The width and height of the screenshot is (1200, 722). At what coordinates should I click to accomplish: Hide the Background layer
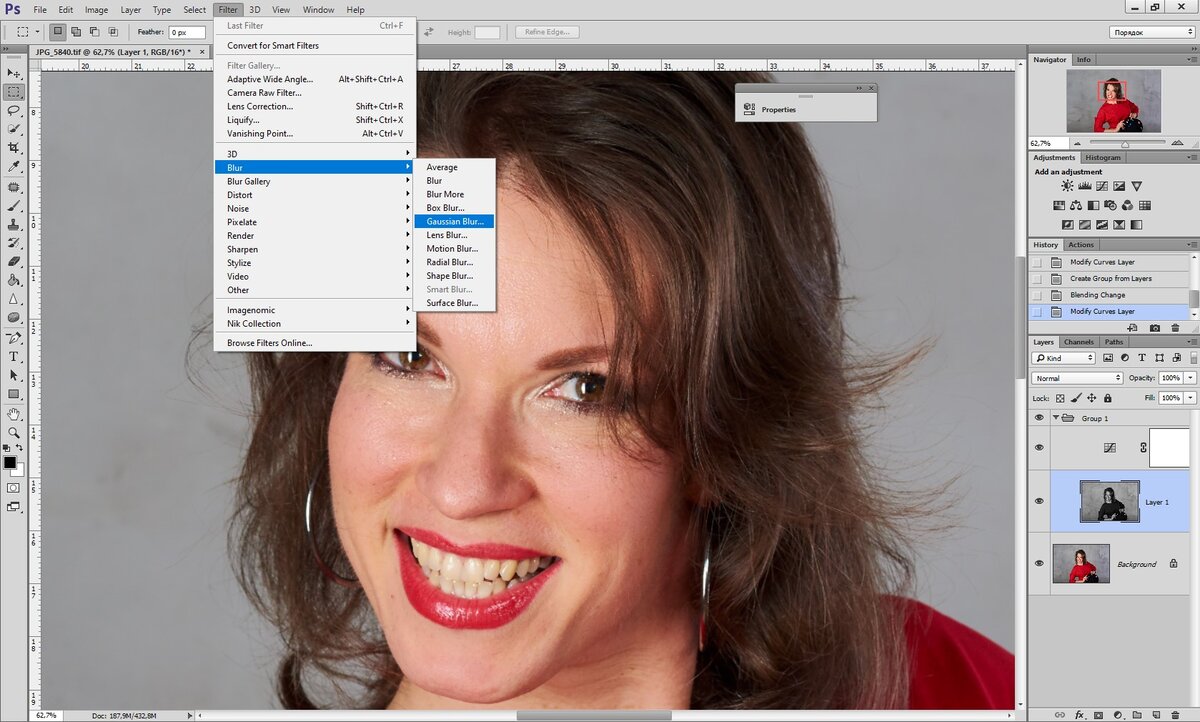pos(1039,564)
